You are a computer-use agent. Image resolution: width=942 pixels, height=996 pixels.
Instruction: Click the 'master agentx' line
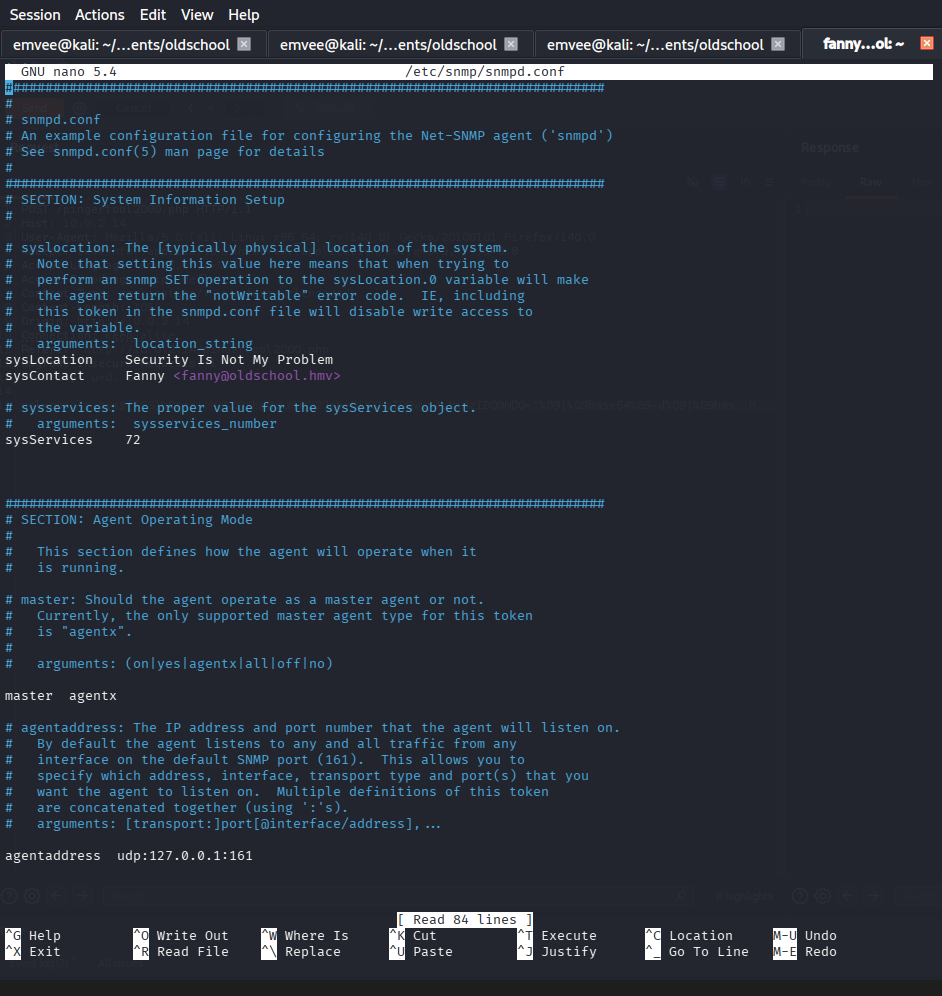pyautogui.click(x=61, y=696)
